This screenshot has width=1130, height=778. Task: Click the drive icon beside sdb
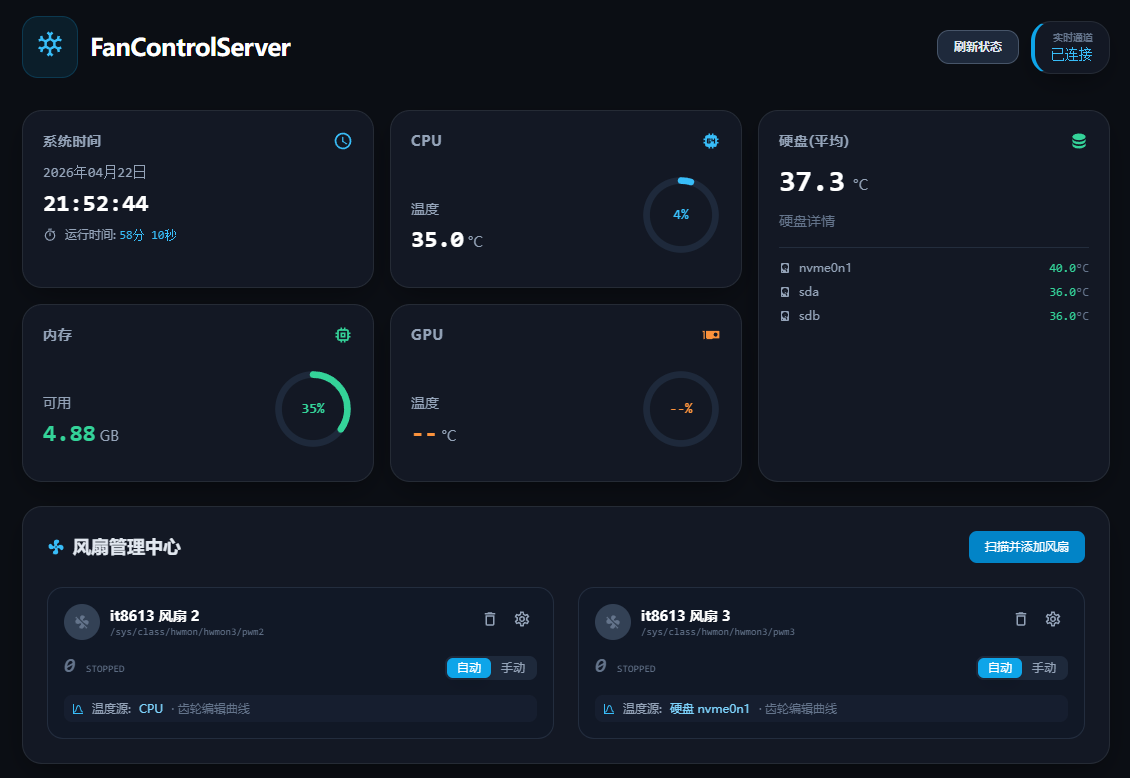pyautogui.click(x=785, y=316)
